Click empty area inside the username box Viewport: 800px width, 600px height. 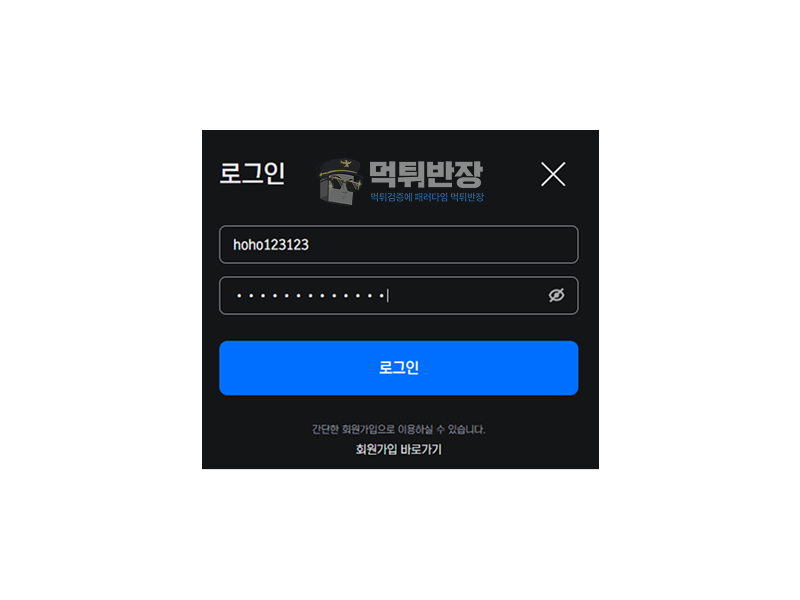pos(443,244)
